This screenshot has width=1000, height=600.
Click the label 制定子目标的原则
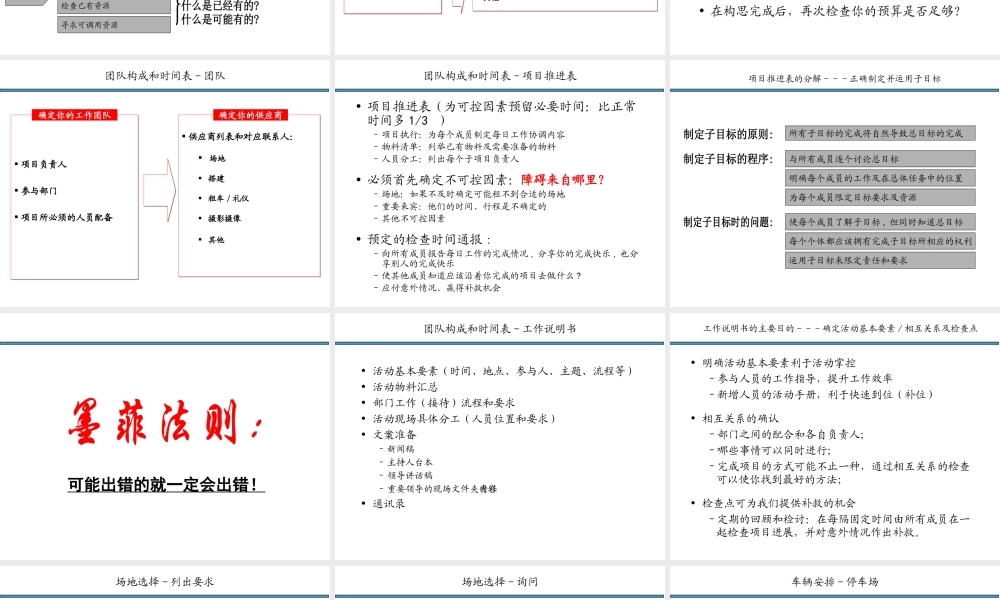point(728,134)
